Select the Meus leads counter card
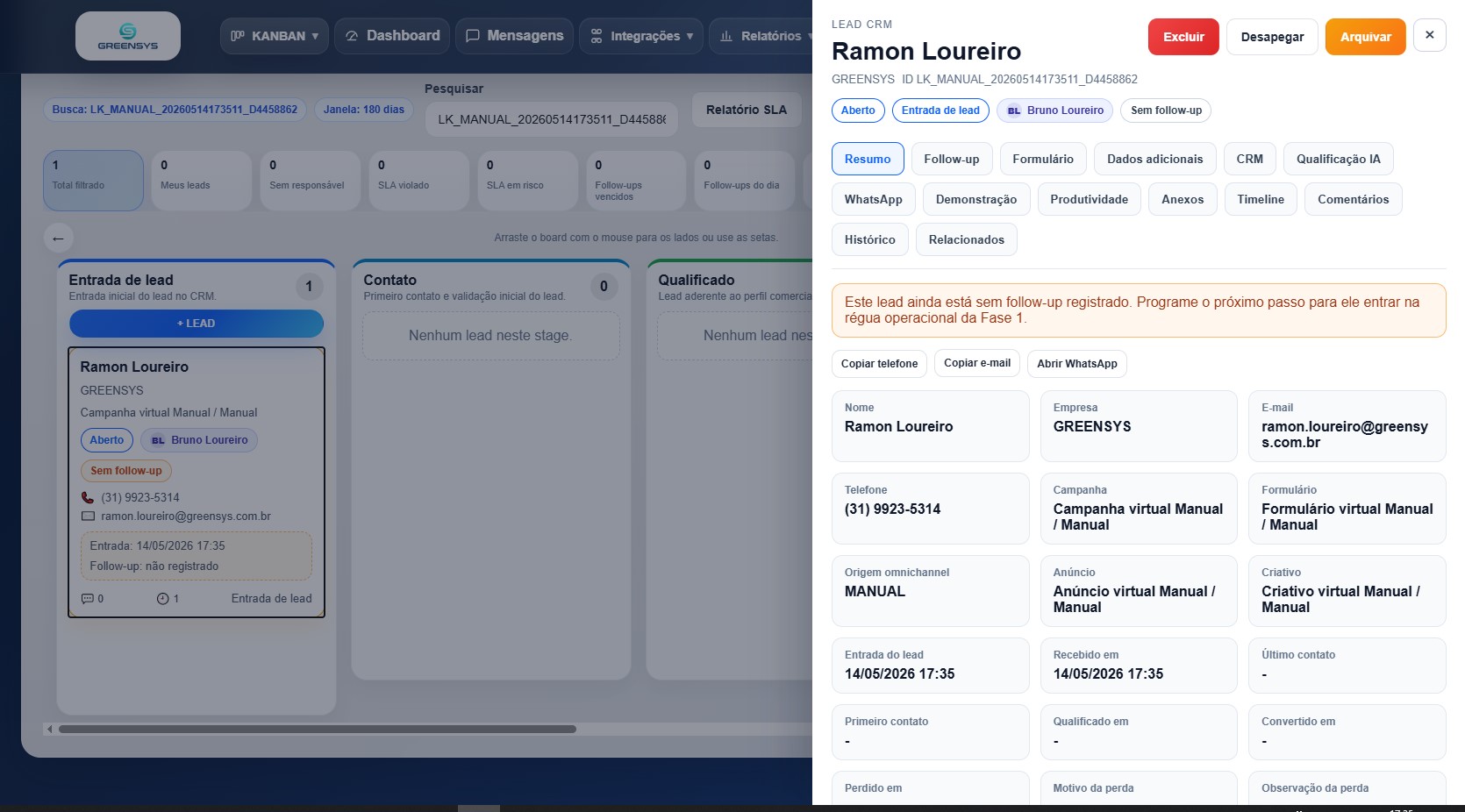Image resolution: width=1465 pixels, height=812 pixels. coord(202,181)
